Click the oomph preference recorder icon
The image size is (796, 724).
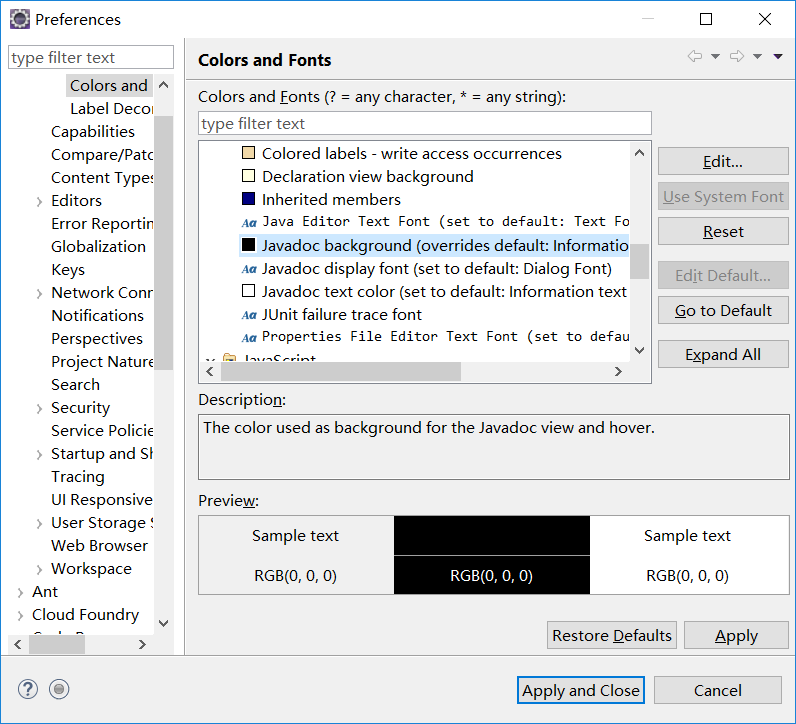[x=59, y=689]
